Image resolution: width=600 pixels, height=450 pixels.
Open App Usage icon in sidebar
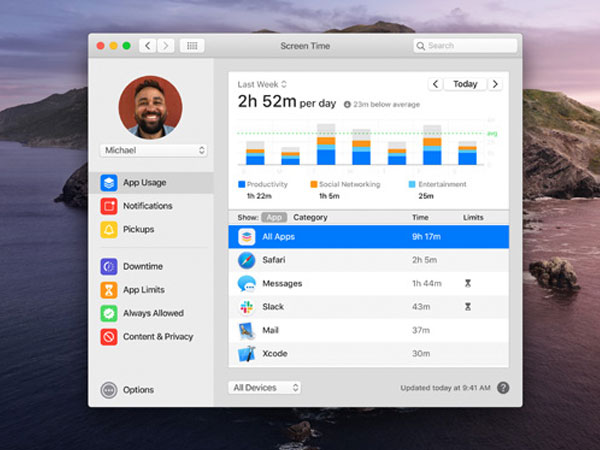109,183
